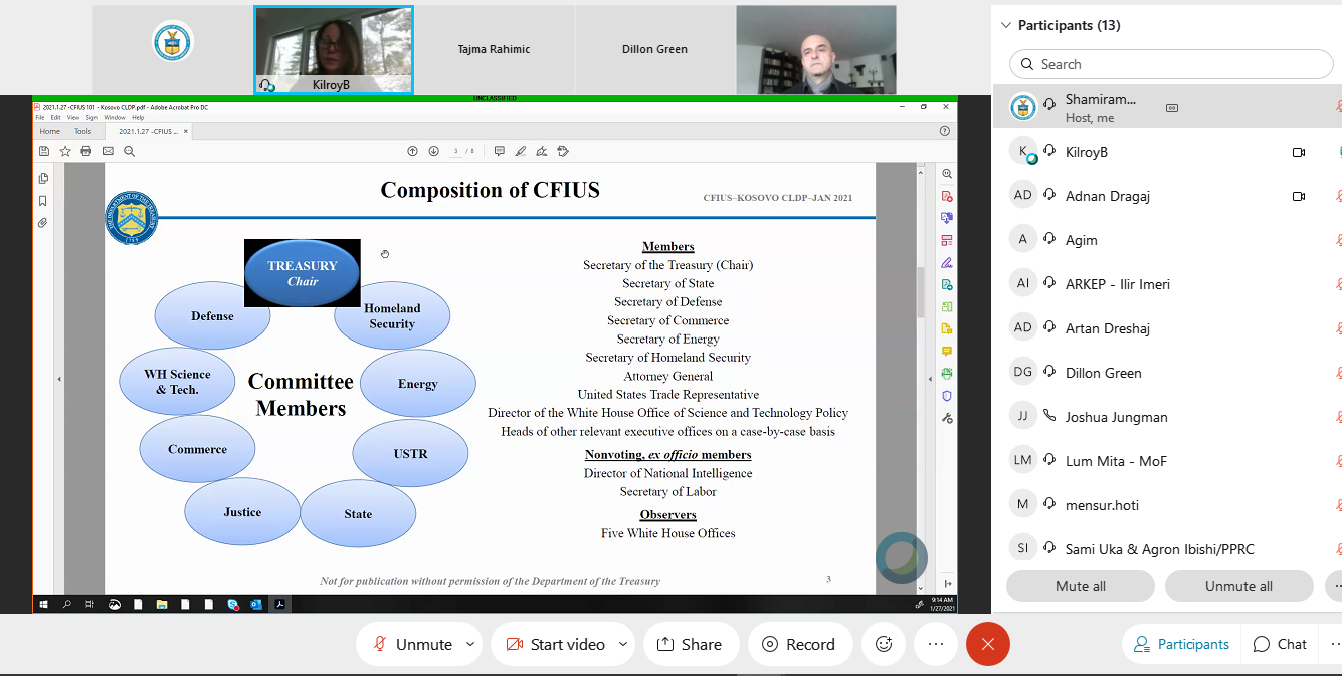Click the red leave meeting button
Screen dimensions: 1342x676
(987, 645)
